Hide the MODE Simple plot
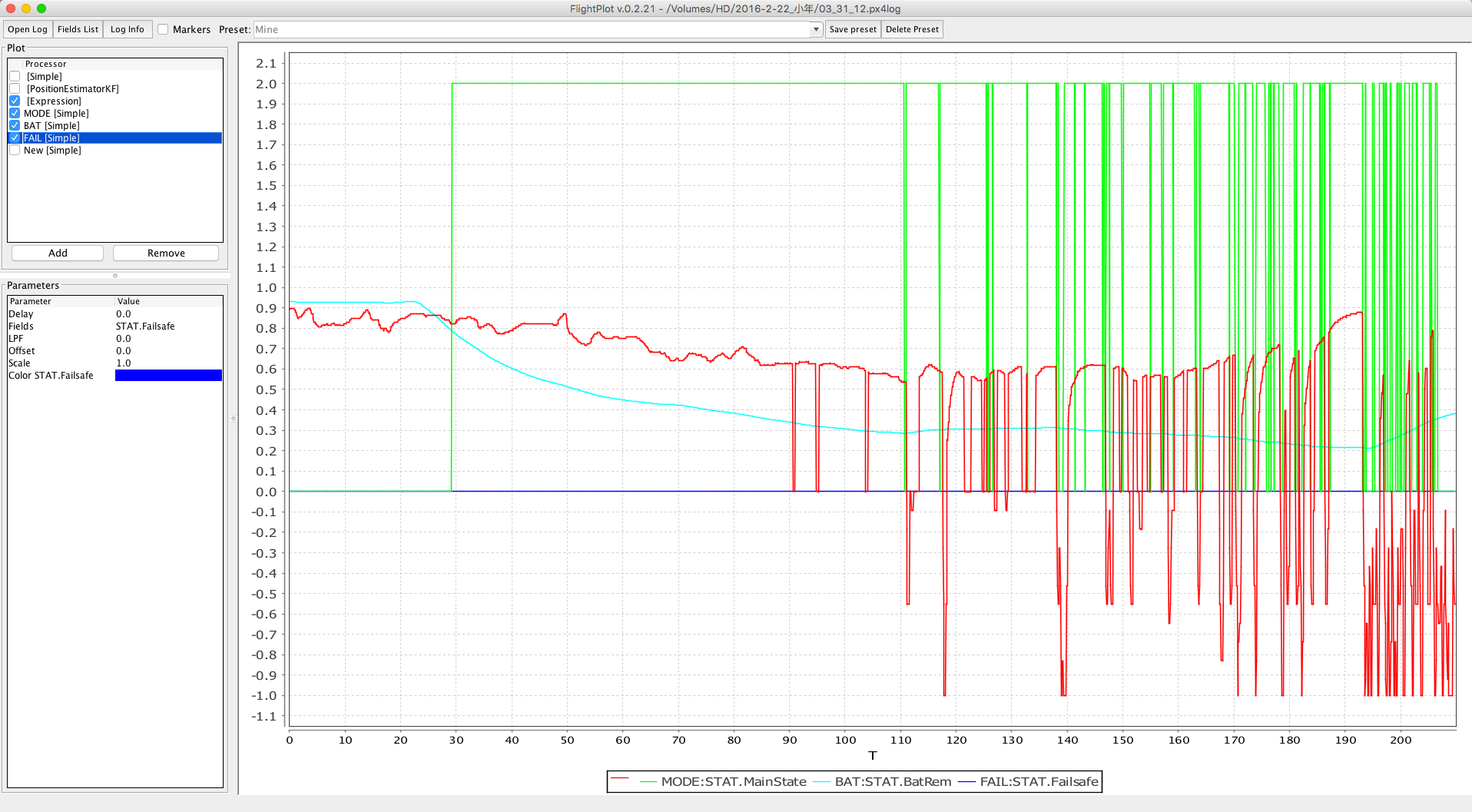This screenshot has height=812, width=1472. click(x=15, y=114)
